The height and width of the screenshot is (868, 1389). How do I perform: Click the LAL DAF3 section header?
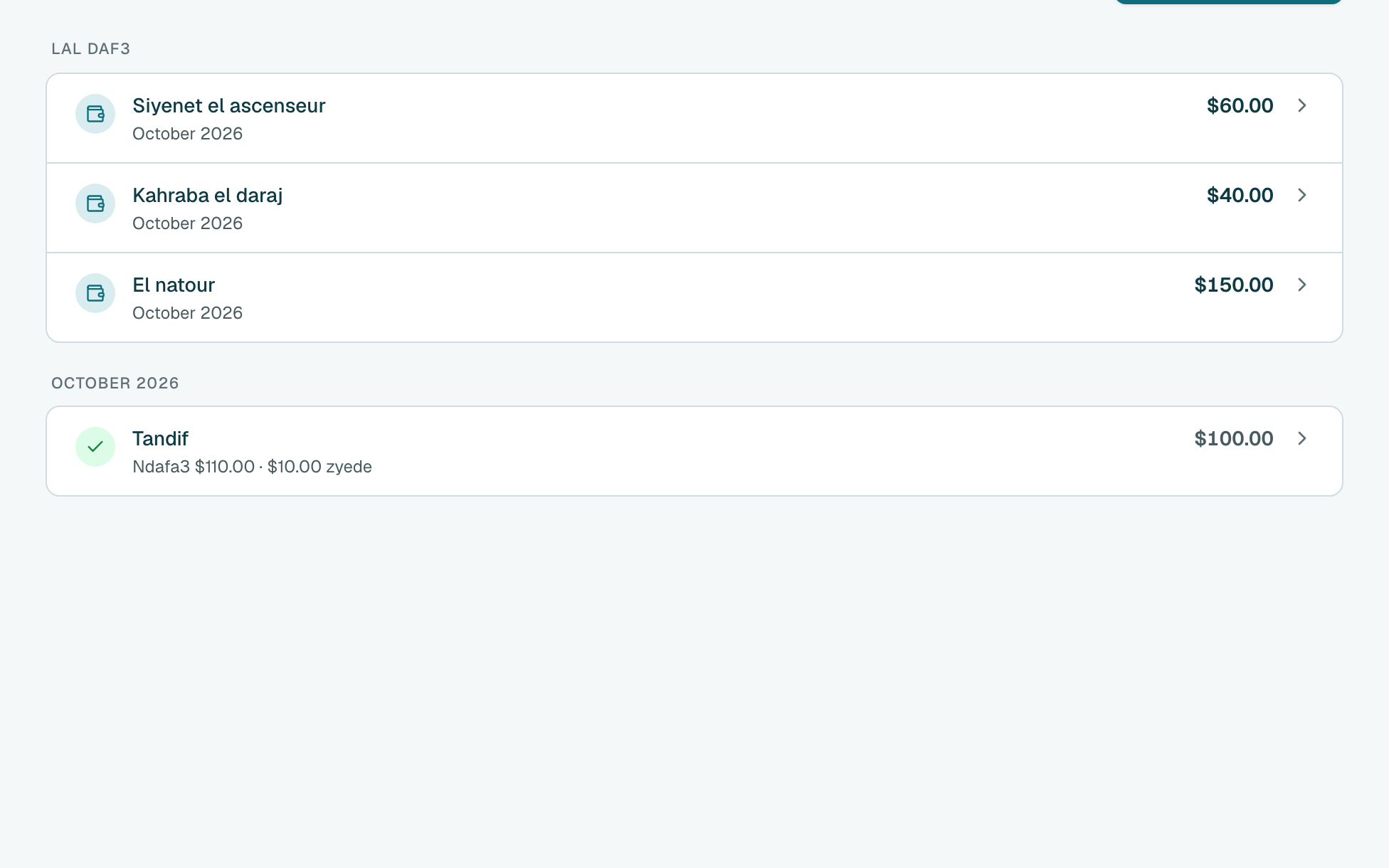tap(90, 48)
